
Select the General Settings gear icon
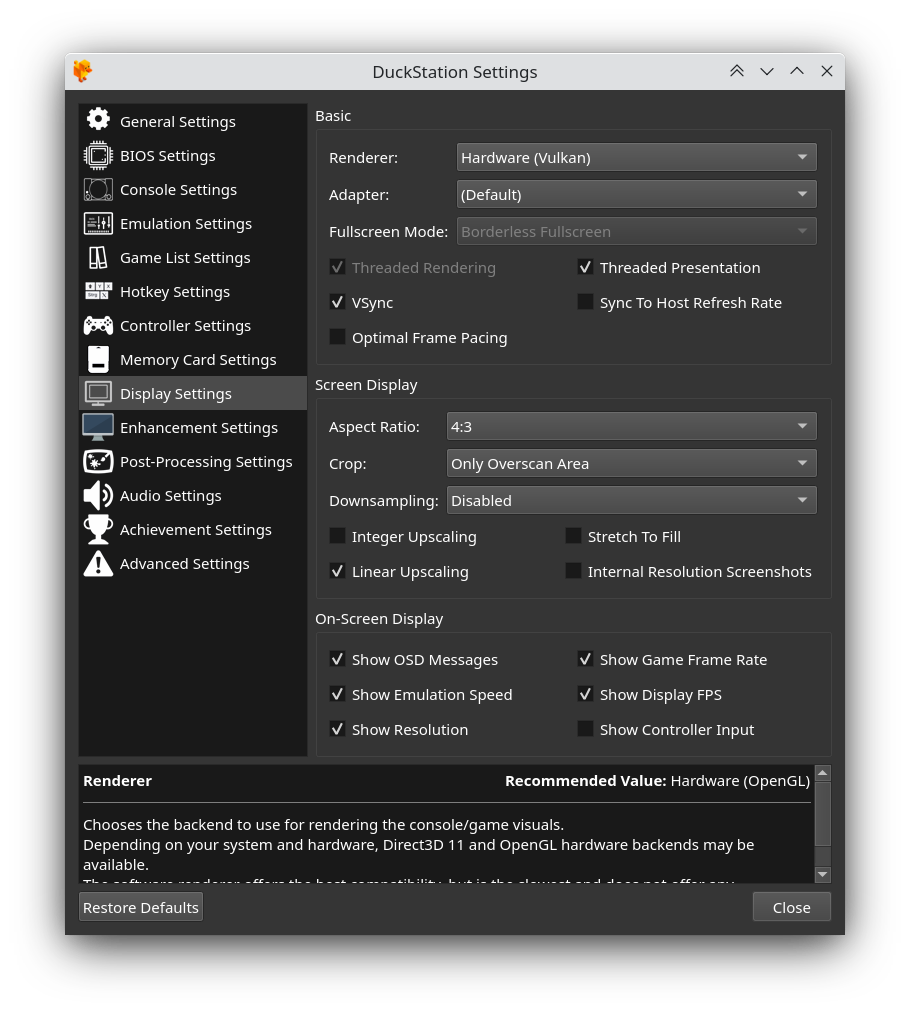tap(98, 118)
